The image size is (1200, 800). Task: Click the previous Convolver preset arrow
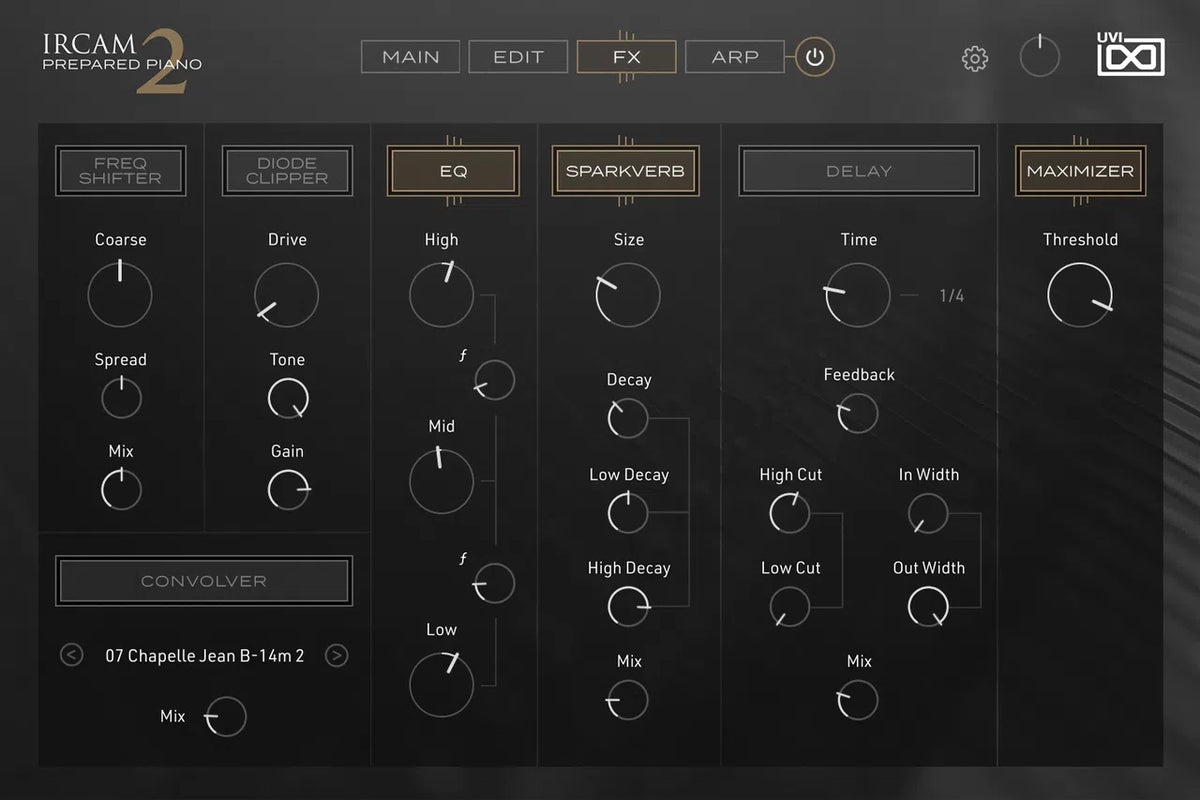tap(71, 655)
